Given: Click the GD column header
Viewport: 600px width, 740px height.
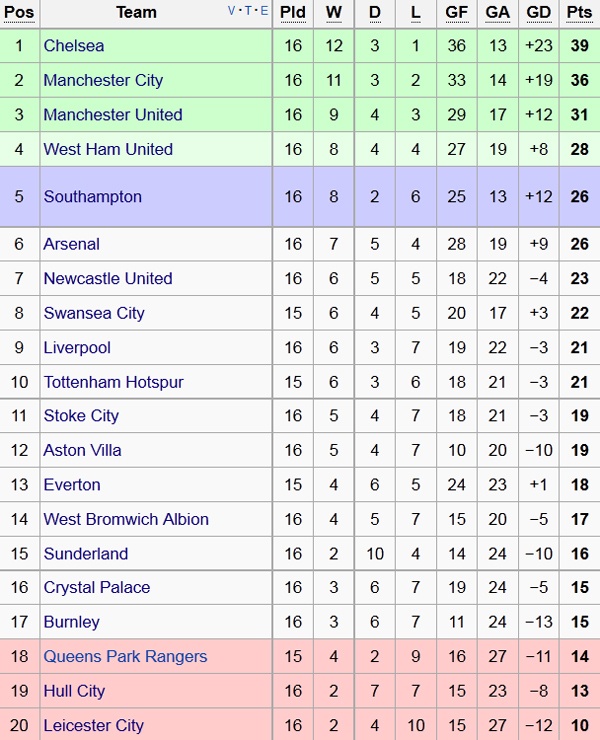Looking at the screenshot, I should pos(538,13).
